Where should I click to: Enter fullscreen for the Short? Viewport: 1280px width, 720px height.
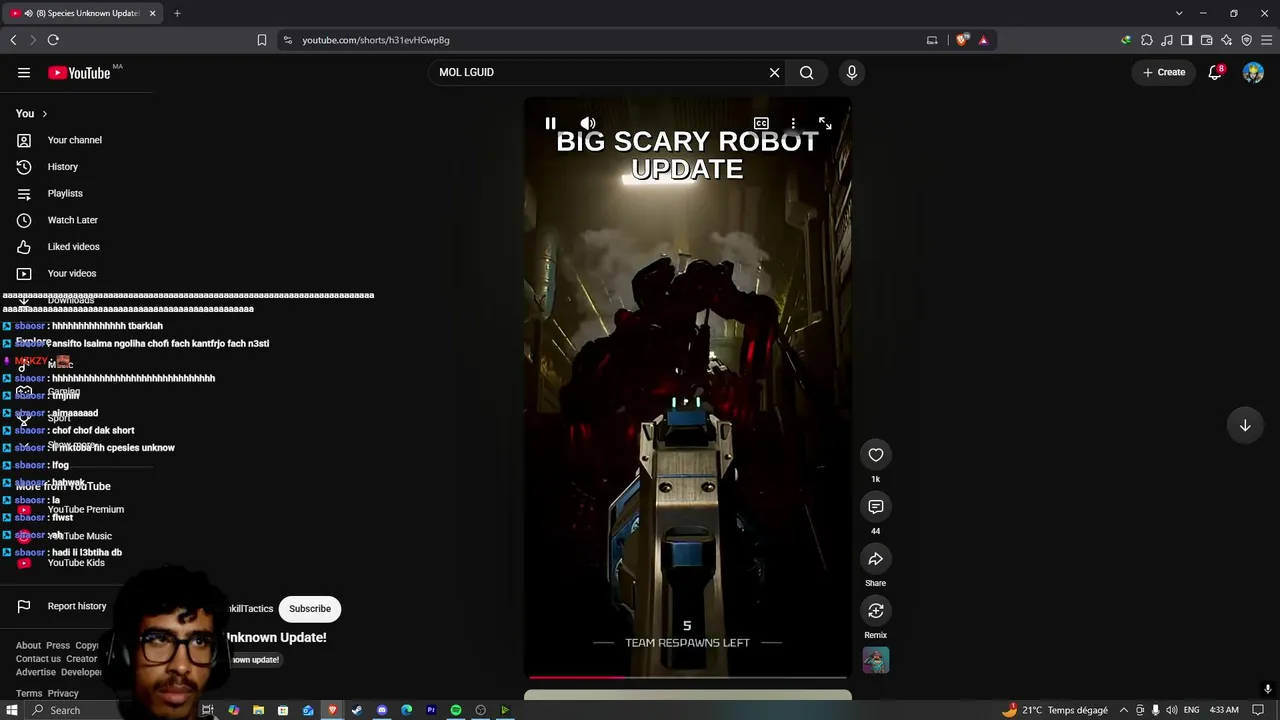825,123
